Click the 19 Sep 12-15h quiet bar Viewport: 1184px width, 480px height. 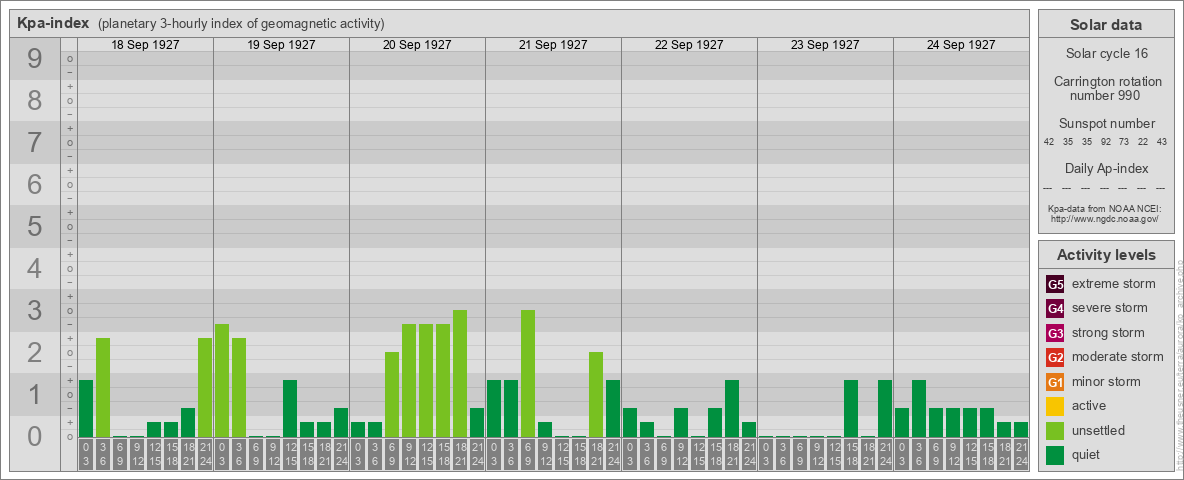(x=290, y=408)
